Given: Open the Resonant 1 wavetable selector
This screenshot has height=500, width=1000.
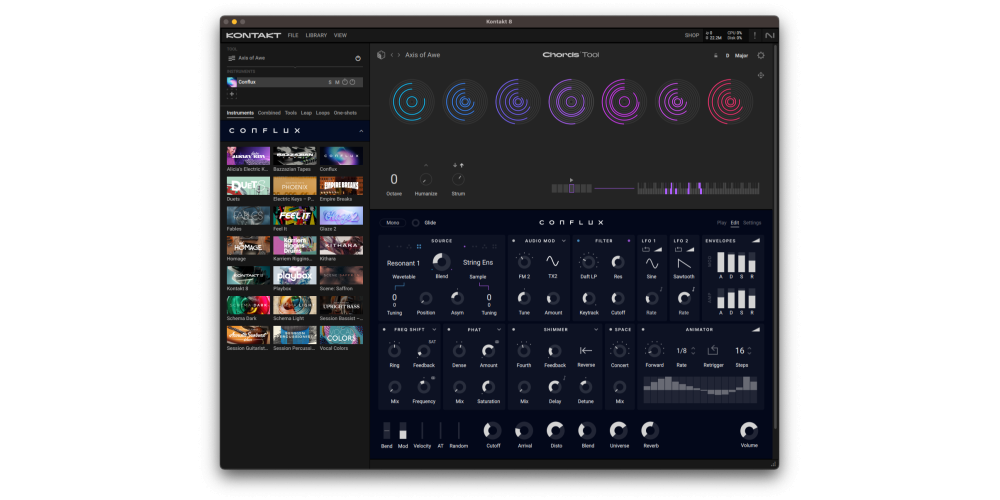Looking at the screenshot, I should coord(403,263).
